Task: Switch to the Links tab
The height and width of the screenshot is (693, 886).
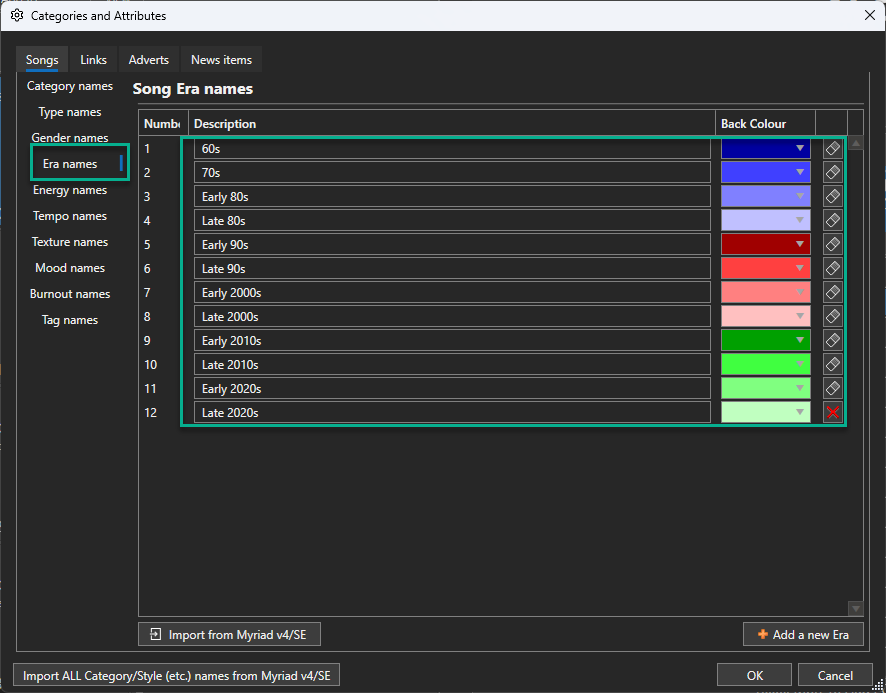Action: (x=93, y=59)
